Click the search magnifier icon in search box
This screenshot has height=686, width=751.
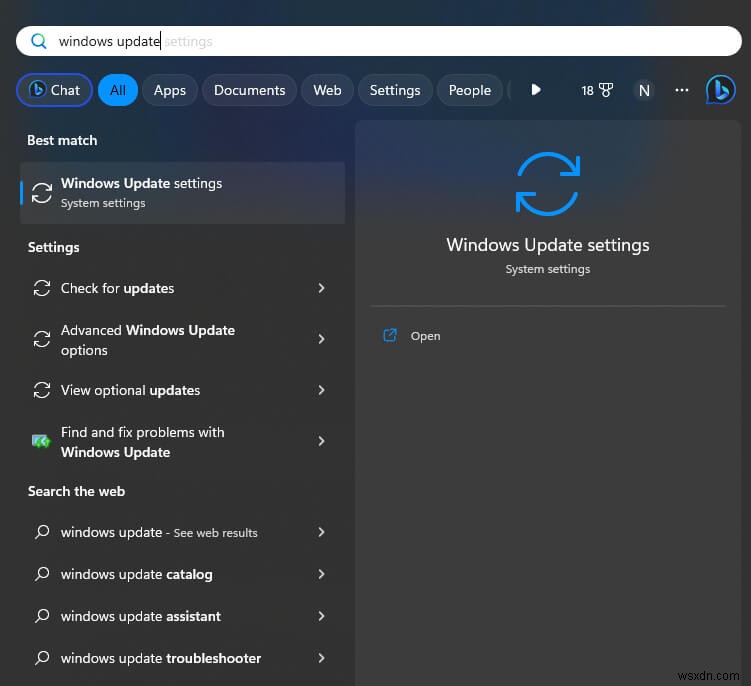pos(39,41)
